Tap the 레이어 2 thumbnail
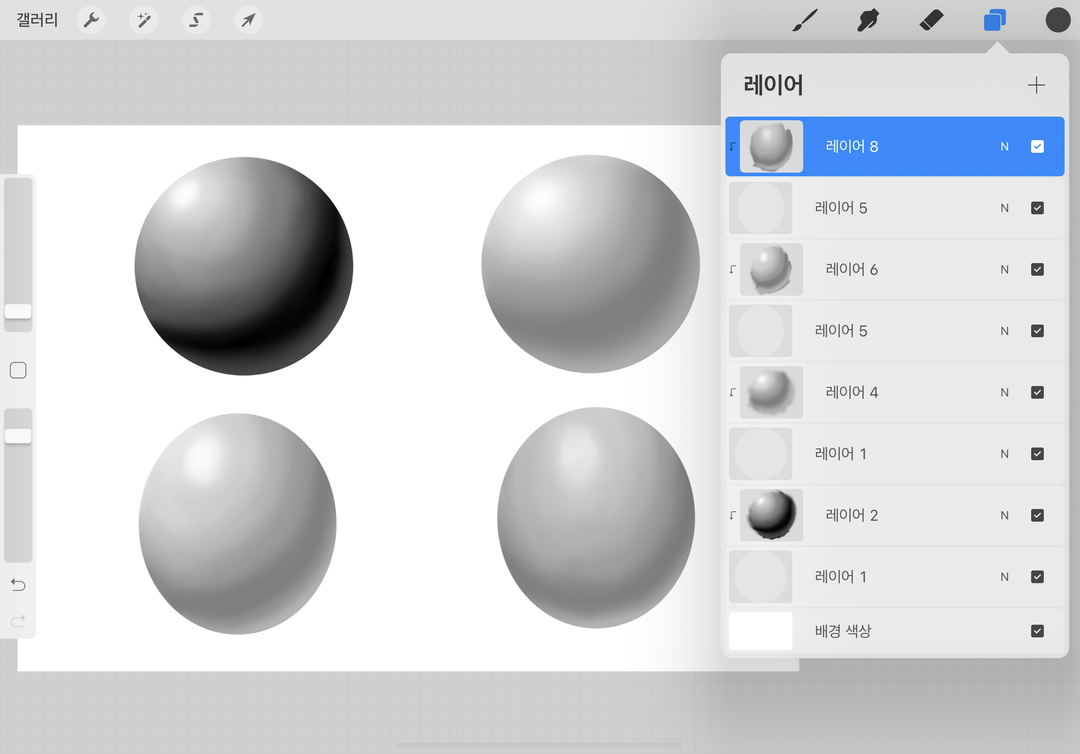Screen dimensions: 1080x754 coord(771,516)
